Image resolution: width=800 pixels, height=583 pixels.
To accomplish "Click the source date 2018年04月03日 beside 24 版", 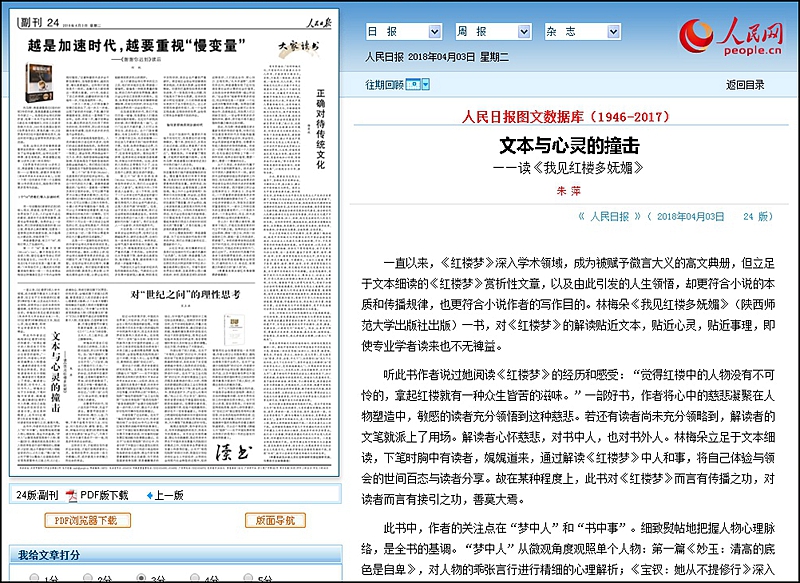I will 690,216.
